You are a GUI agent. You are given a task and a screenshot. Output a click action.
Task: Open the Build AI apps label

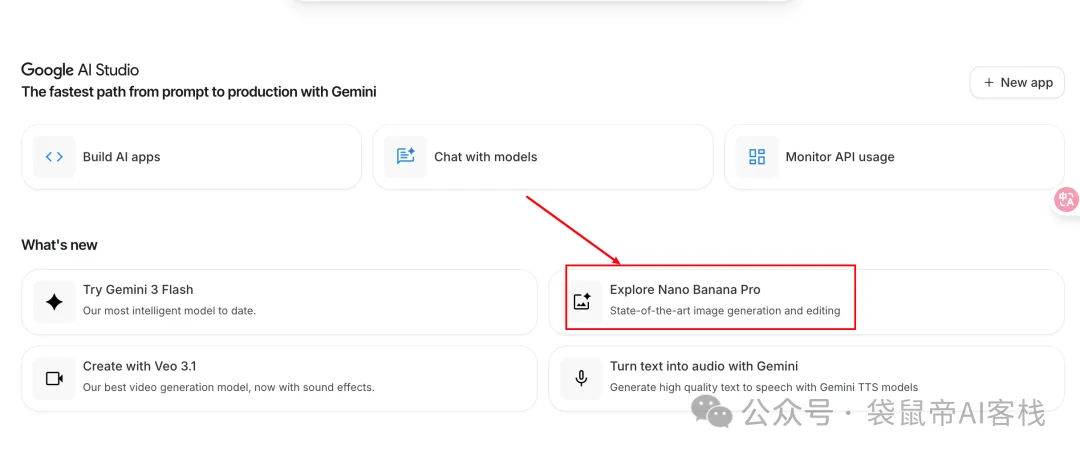tap(121, 157)
